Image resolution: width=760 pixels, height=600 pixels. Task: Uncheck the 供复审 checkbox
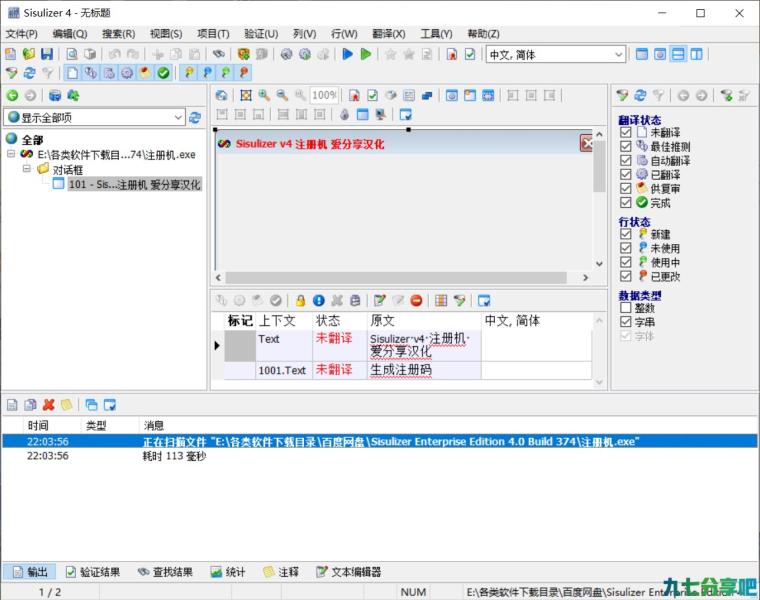click(626, 189)
